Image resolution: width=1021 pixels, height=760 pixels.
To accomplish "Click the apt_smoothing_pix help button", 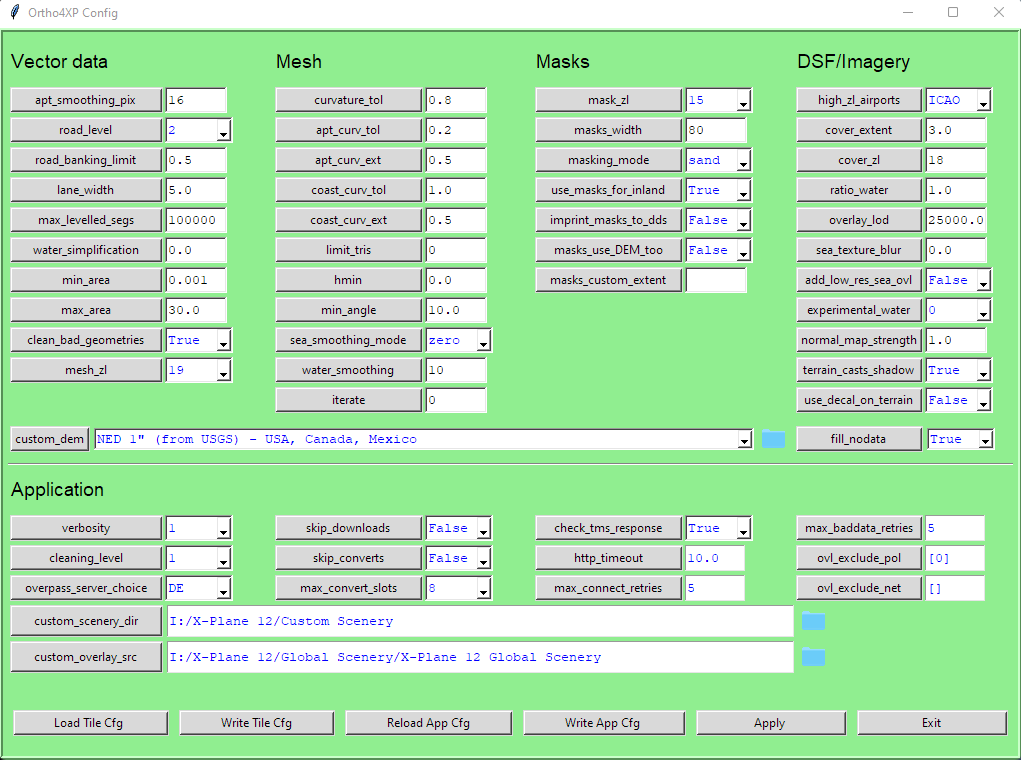I will pyautogui.click(x=86, y=100).
